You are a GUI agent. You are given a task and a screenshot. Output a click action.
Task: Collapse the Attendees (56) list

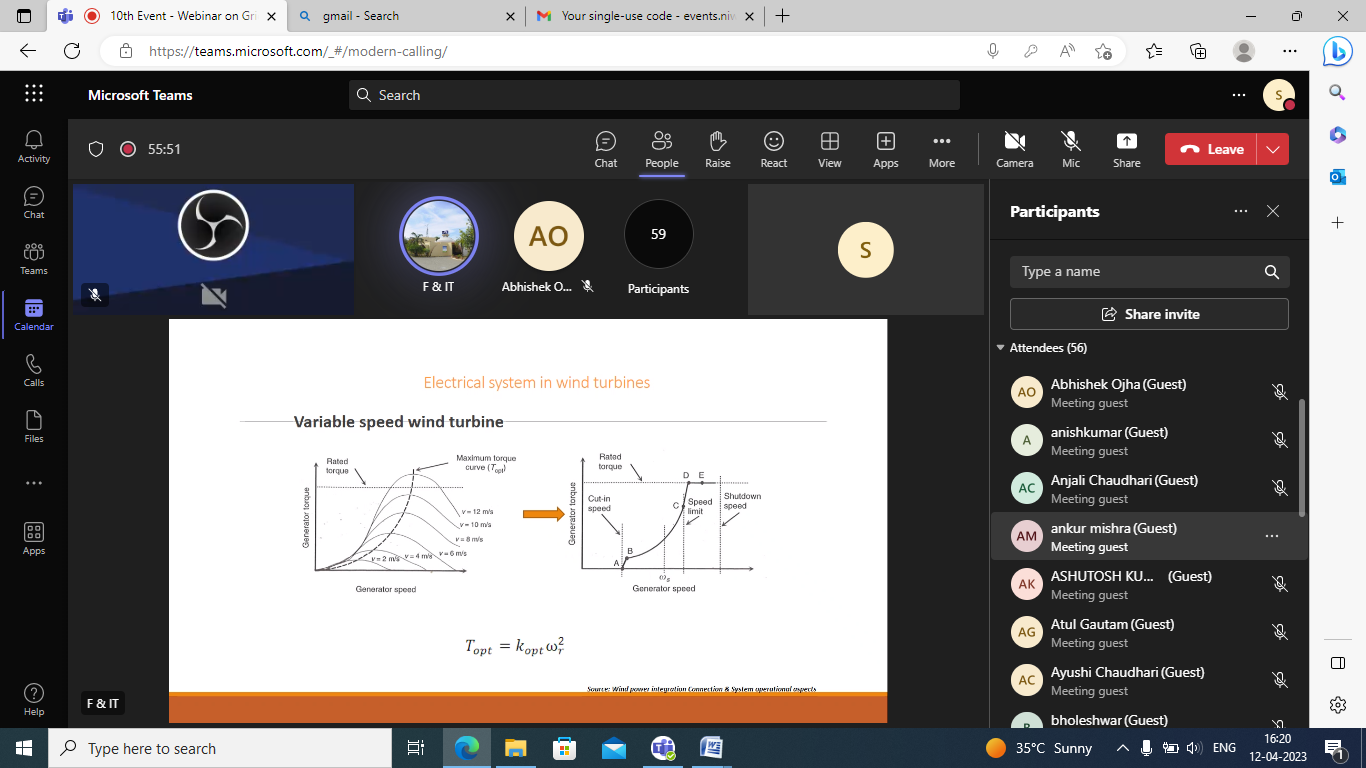pos(1001,348)
